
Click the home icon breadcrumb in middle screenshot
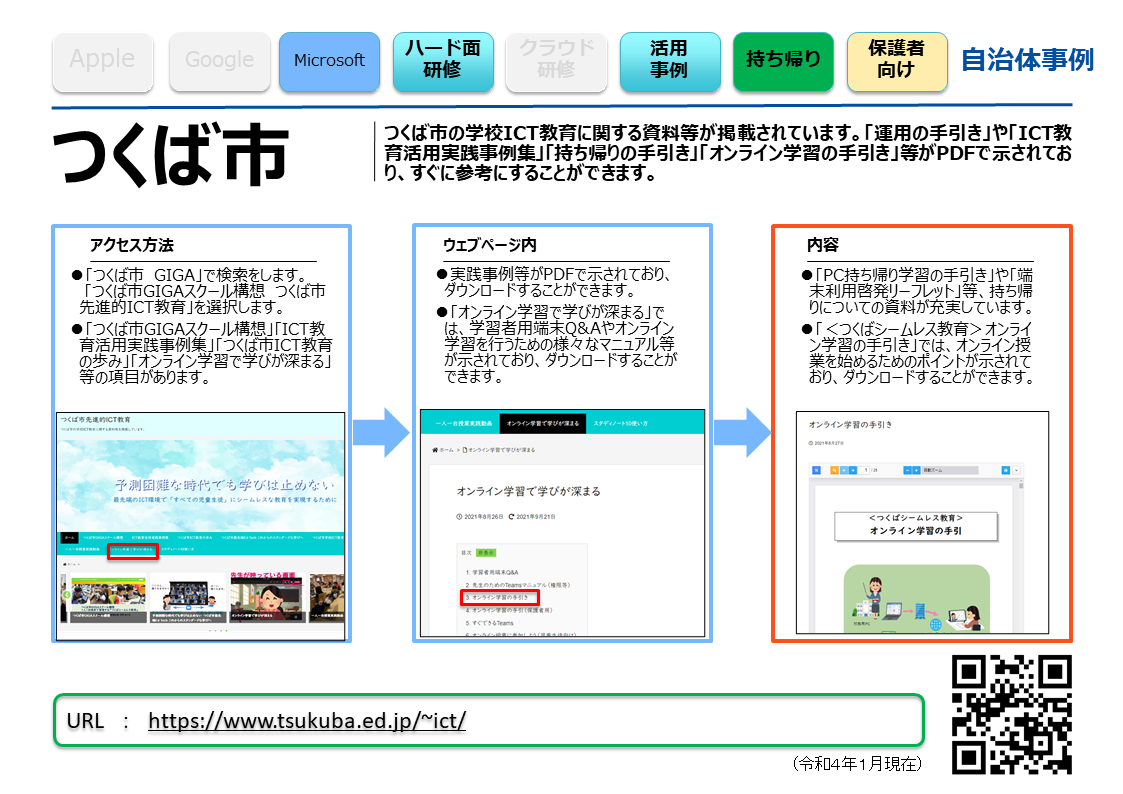pyautogui.click(x=435, y=450)
